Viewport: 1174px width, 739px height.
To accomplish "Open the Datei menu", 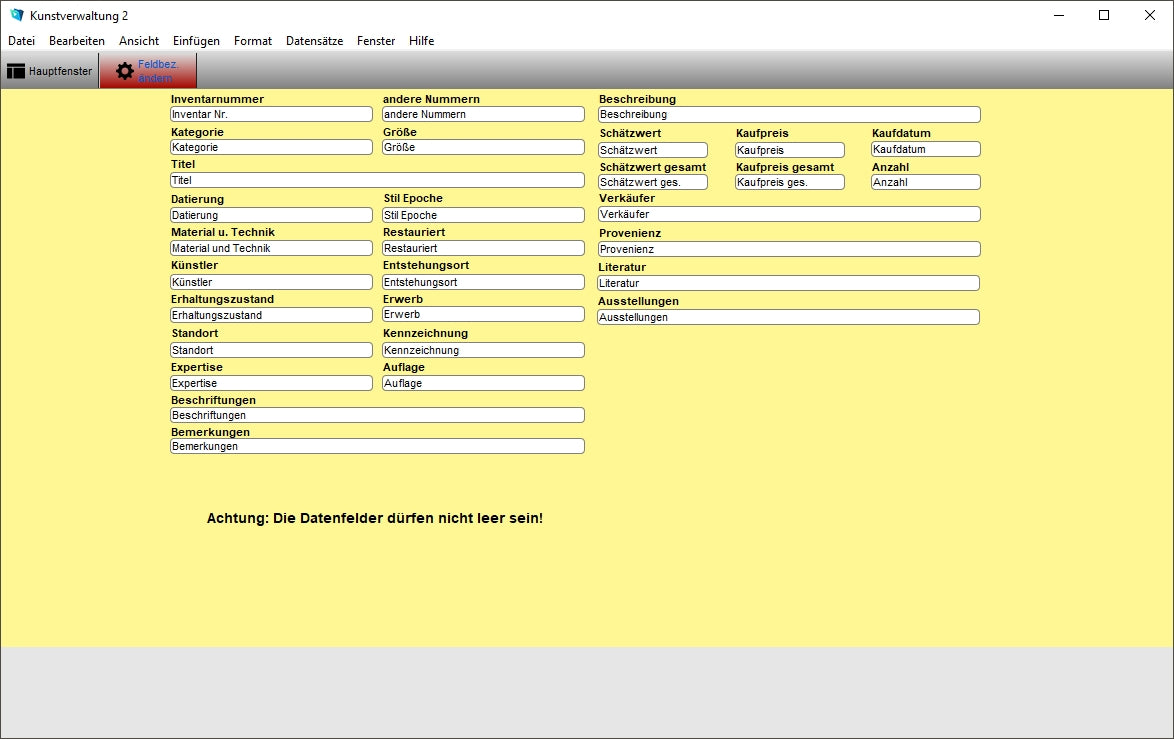I will pyautogui.click(x=21, y=41).
